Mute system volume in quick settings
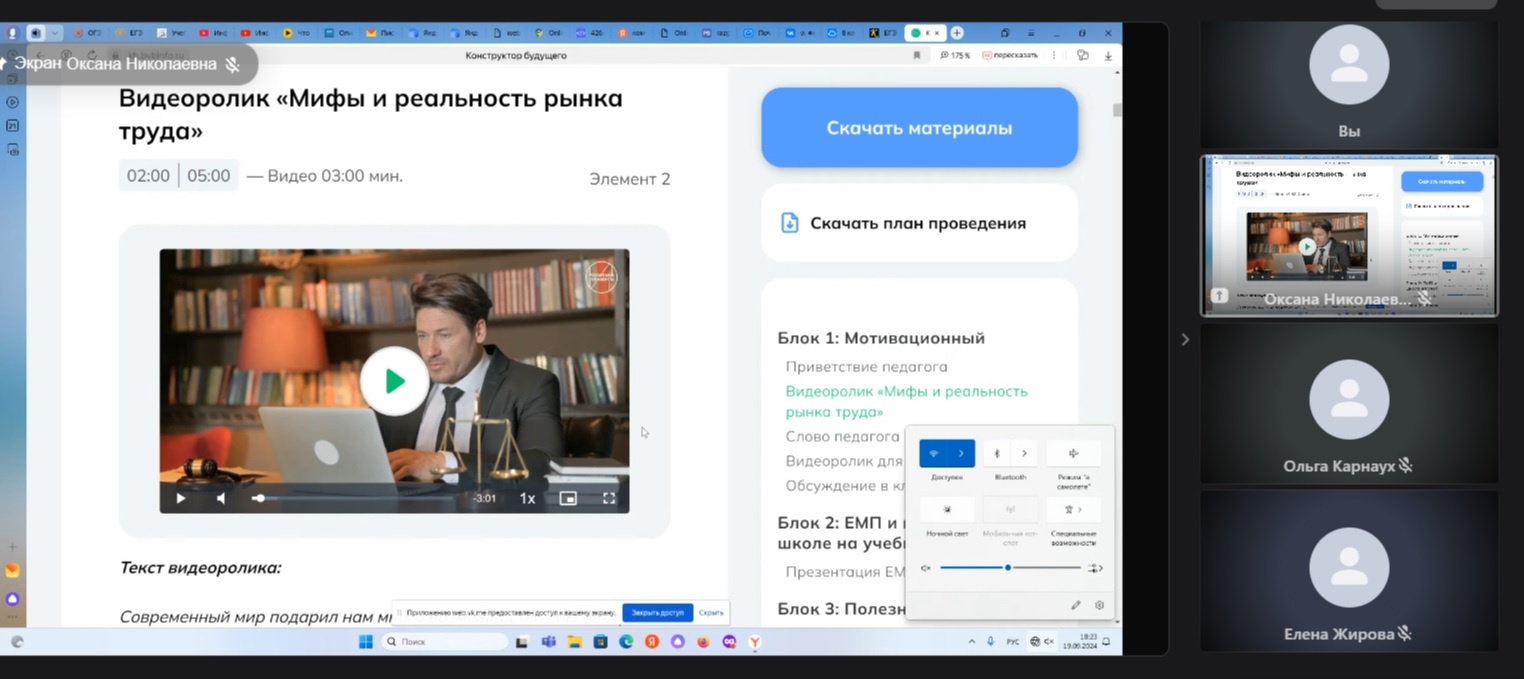Screen dimensions: 1524x679 point(926,568)
